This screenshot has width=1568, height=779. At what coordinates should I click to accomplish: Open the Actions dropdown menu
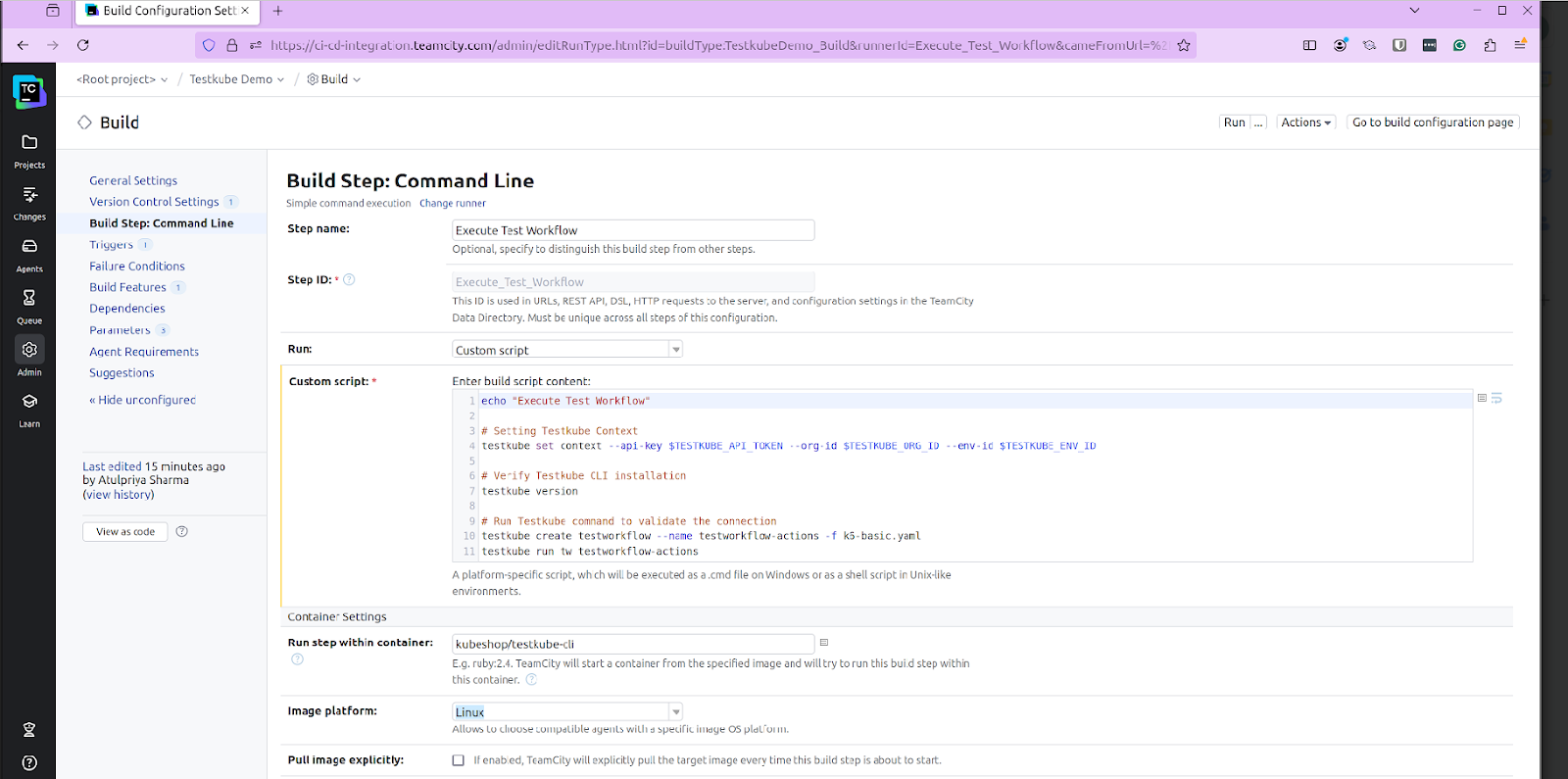point(1306,122)
